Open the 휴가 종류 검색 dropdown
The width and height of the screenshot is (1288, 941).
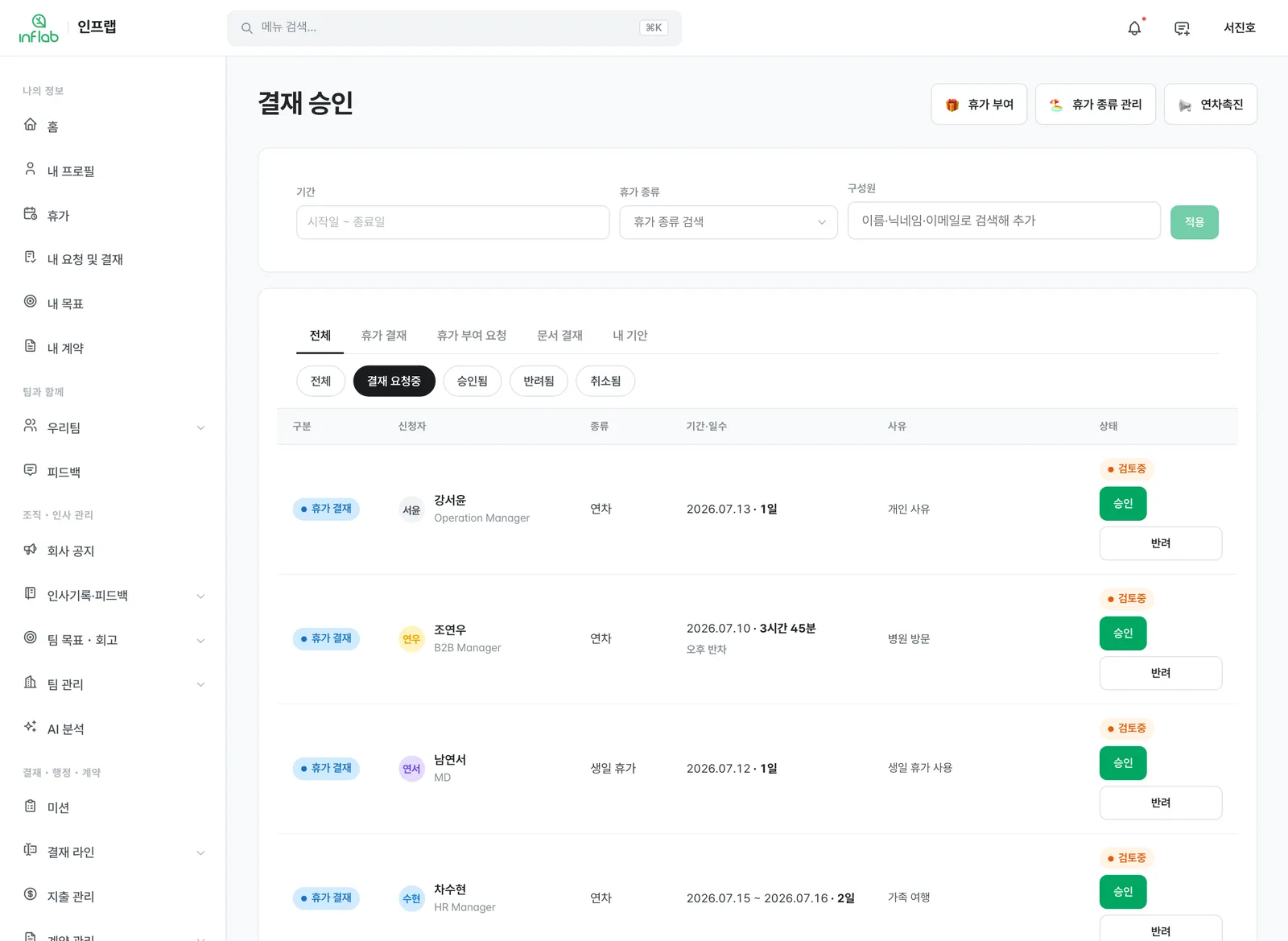pyautogui.click(x=729, y=222)
